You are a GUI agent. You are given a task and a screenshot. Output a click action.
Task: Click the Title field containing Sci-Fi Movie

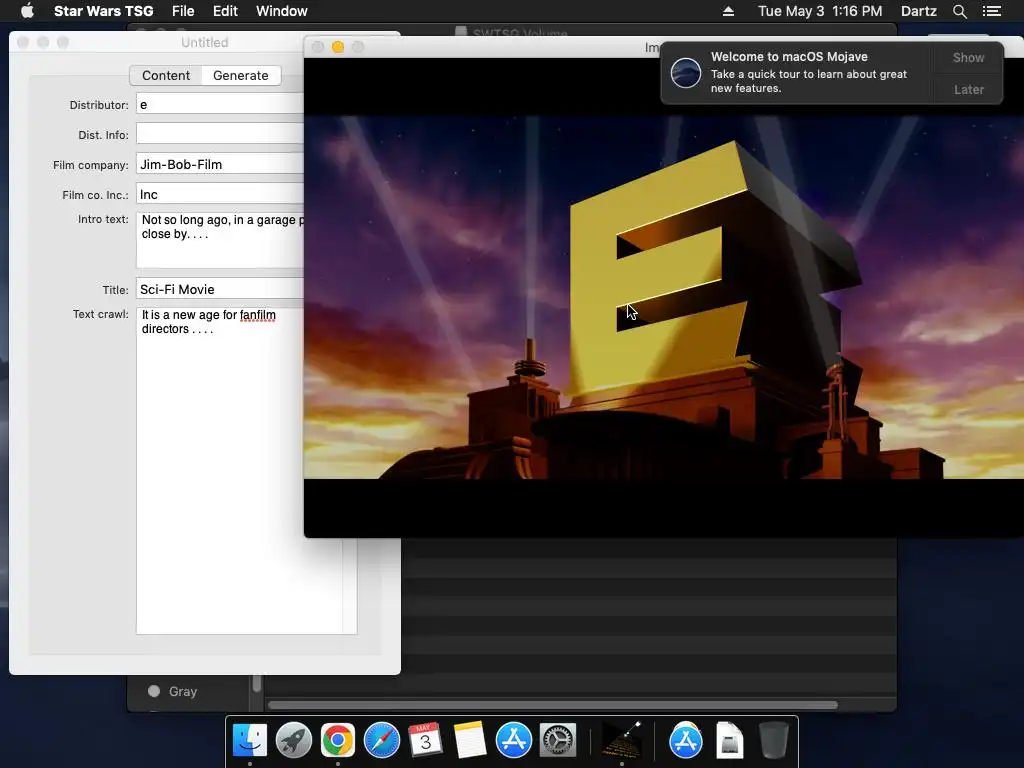[220, 289]
